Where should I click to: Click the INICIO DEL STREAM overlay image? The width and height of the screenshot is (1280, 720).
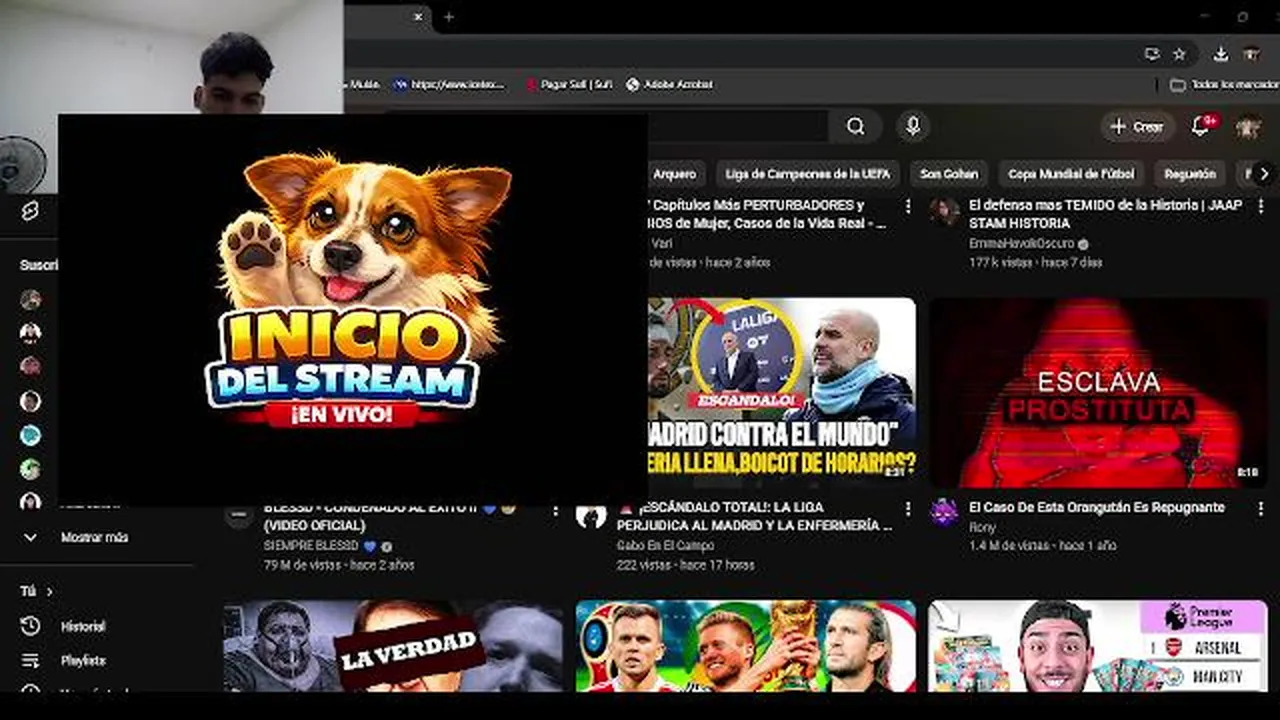[353, 309]
